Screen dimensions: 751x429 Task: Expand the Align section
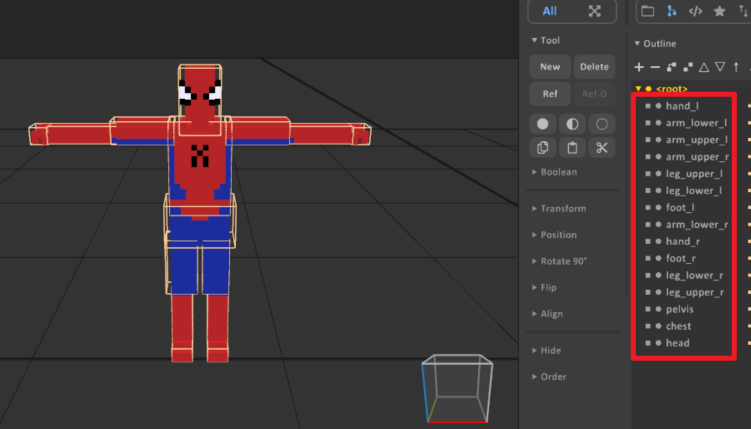pos(547,314)
